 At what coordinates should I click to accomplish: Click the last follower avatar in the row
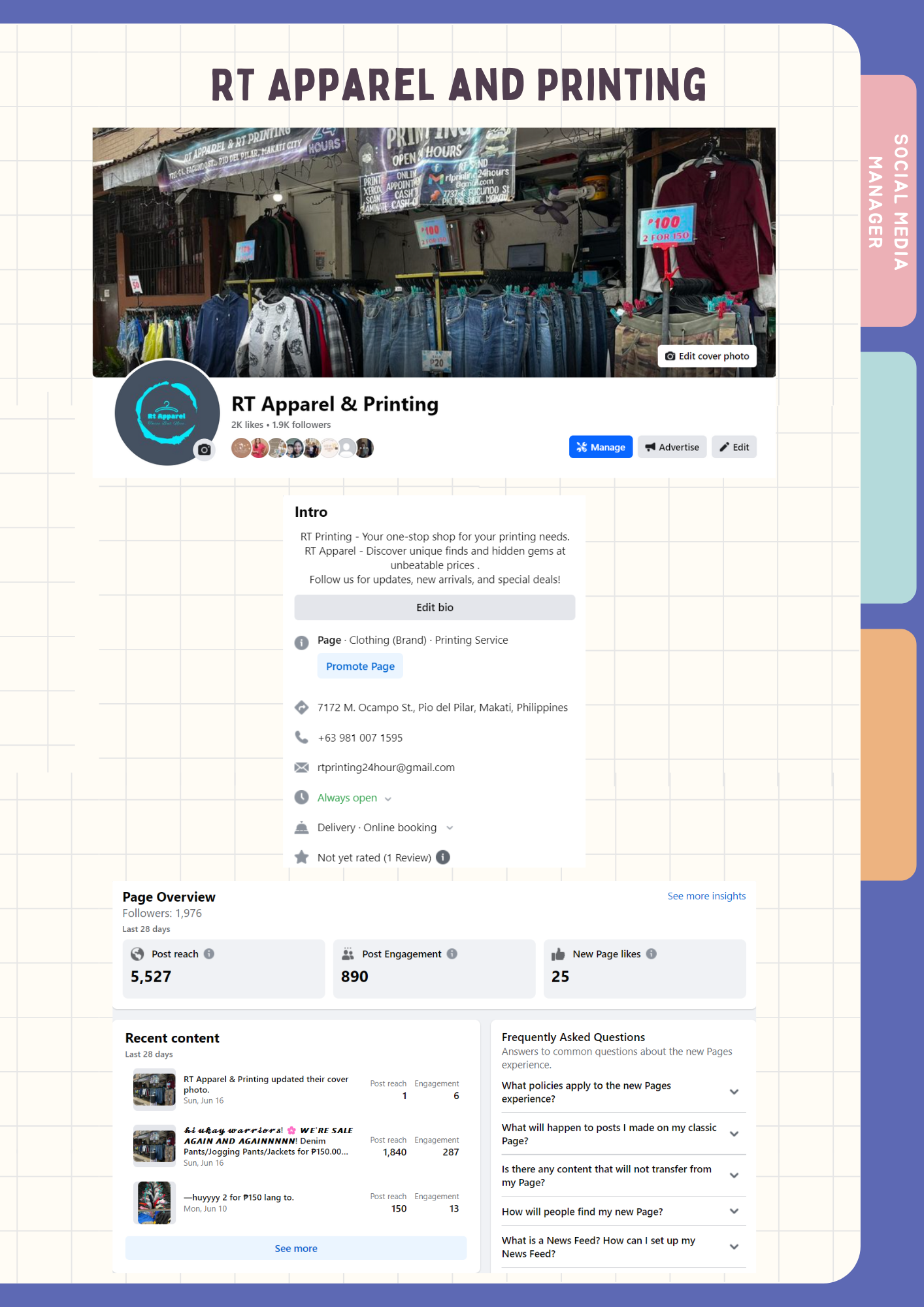[x=364, y=448]
